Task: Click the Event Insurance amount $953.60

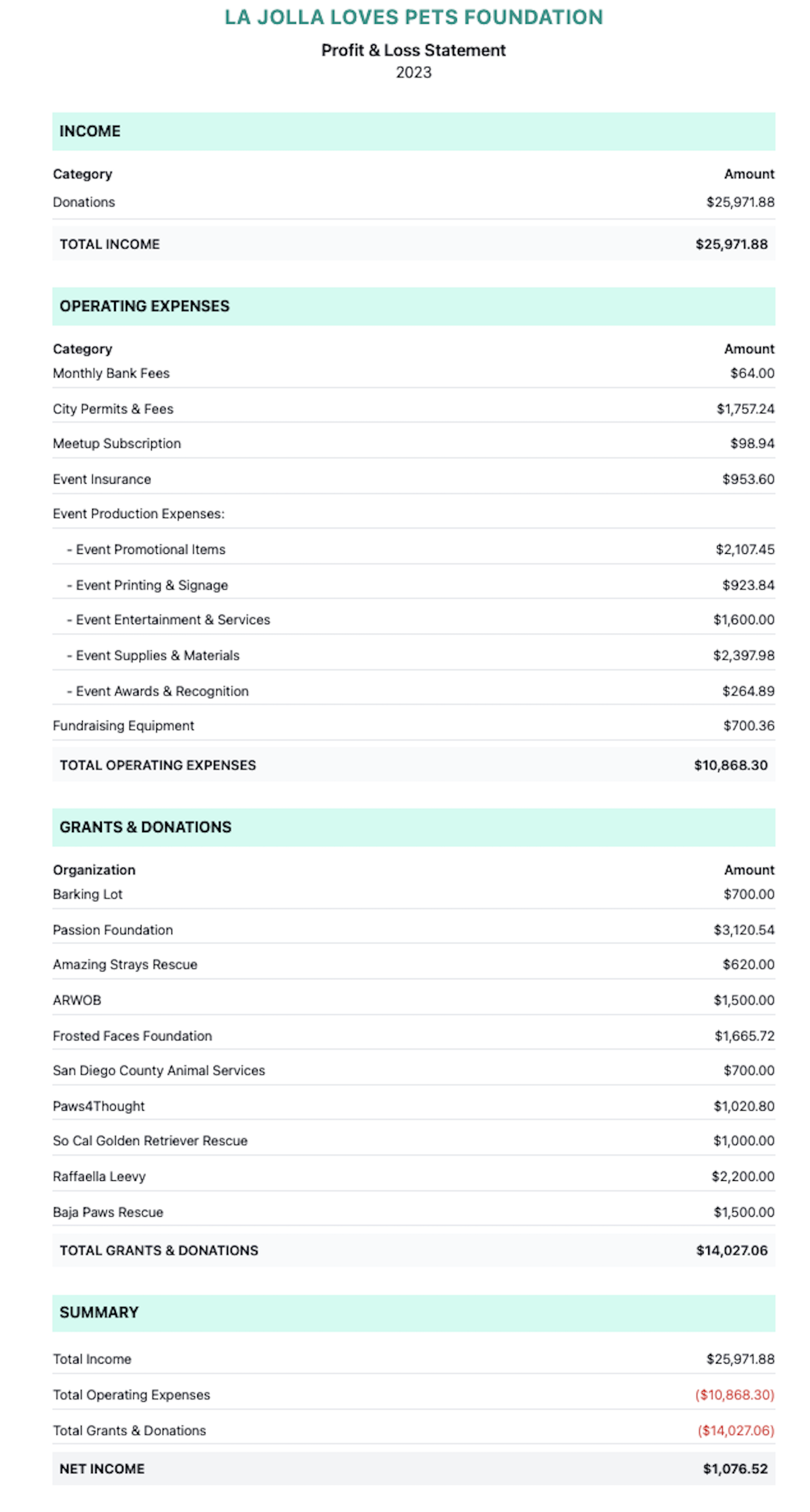Action: (x=748, y=479)
